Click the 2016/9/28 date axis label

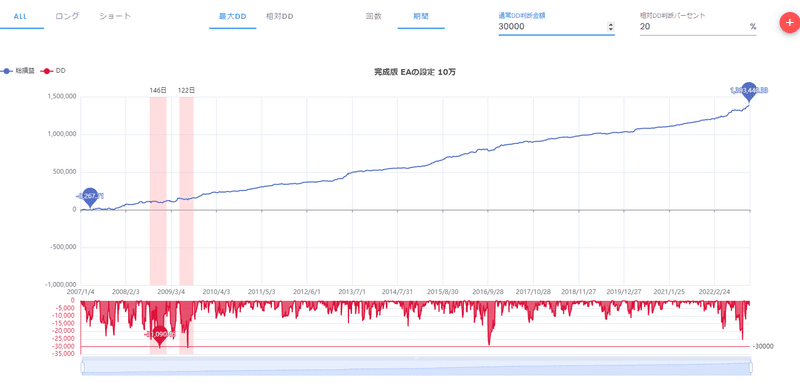488,292
